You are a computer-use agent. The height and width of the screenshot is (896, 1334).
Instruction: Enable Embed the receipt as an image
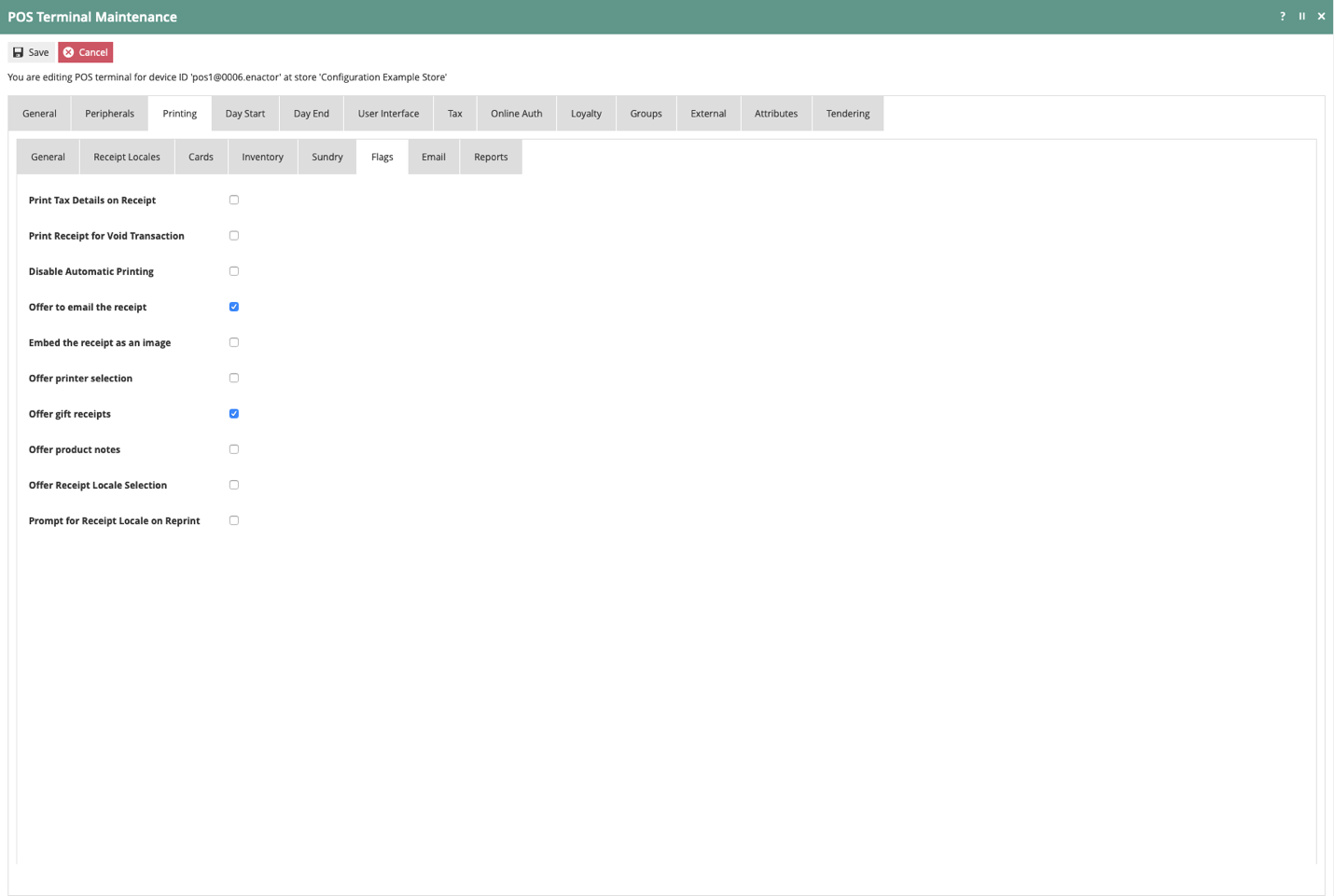pos(234,342)
